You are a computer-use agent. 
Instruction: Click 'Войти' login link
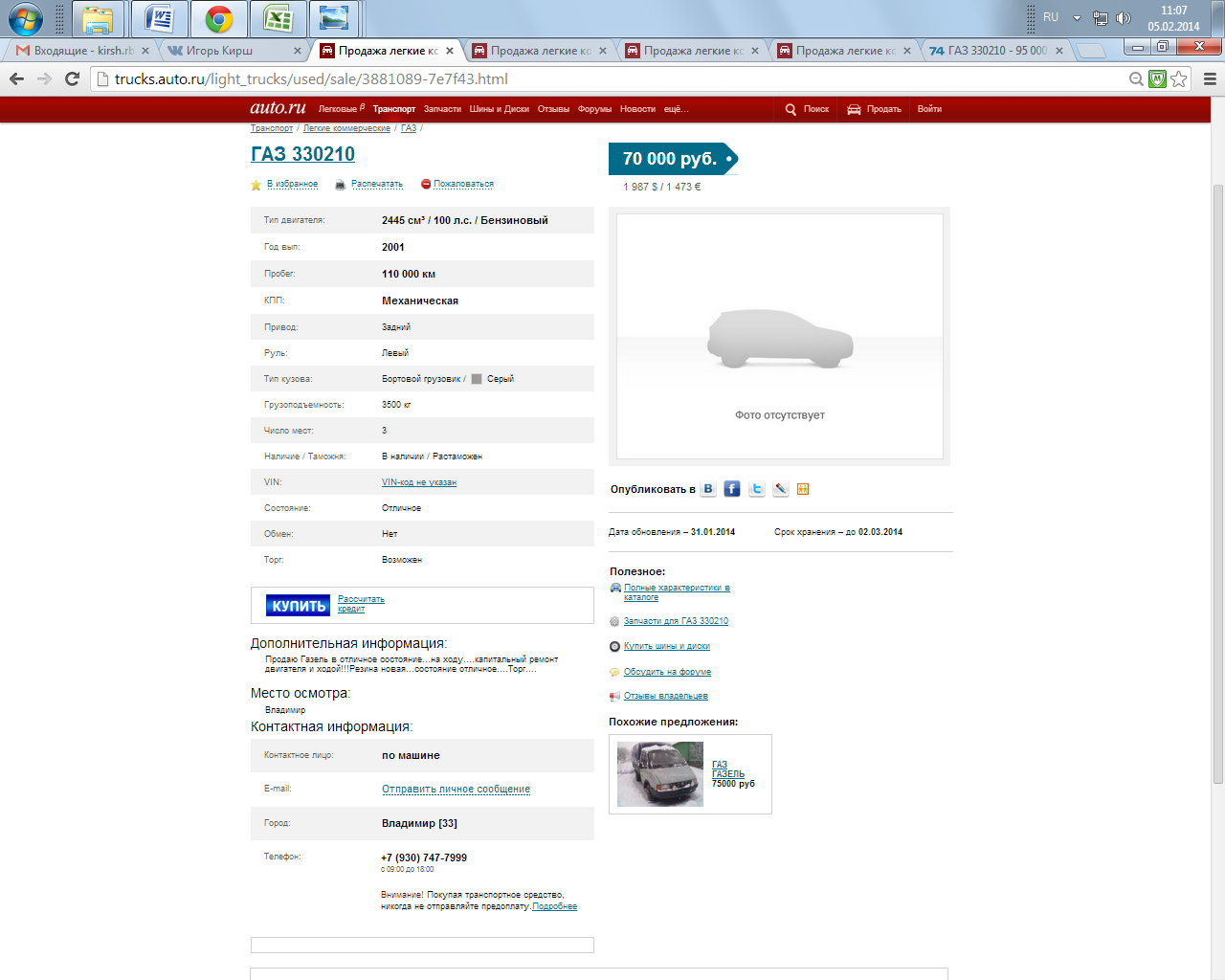point(929,109)
